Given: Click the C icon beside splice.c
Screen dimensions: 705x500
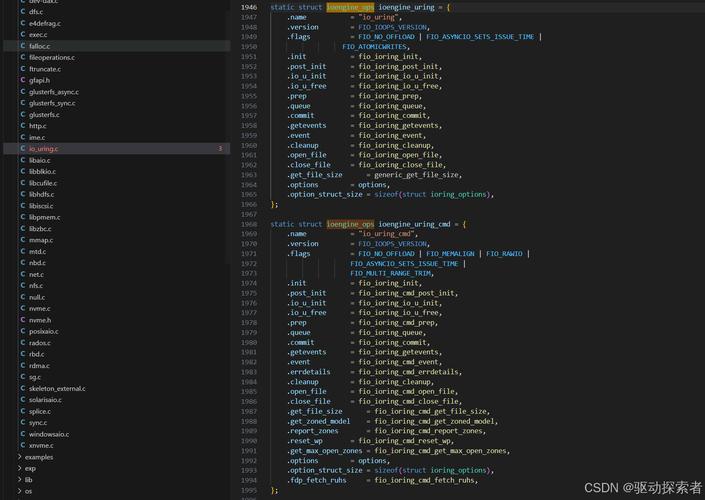Looking at the screenshot, I should (x=22, y=411).
